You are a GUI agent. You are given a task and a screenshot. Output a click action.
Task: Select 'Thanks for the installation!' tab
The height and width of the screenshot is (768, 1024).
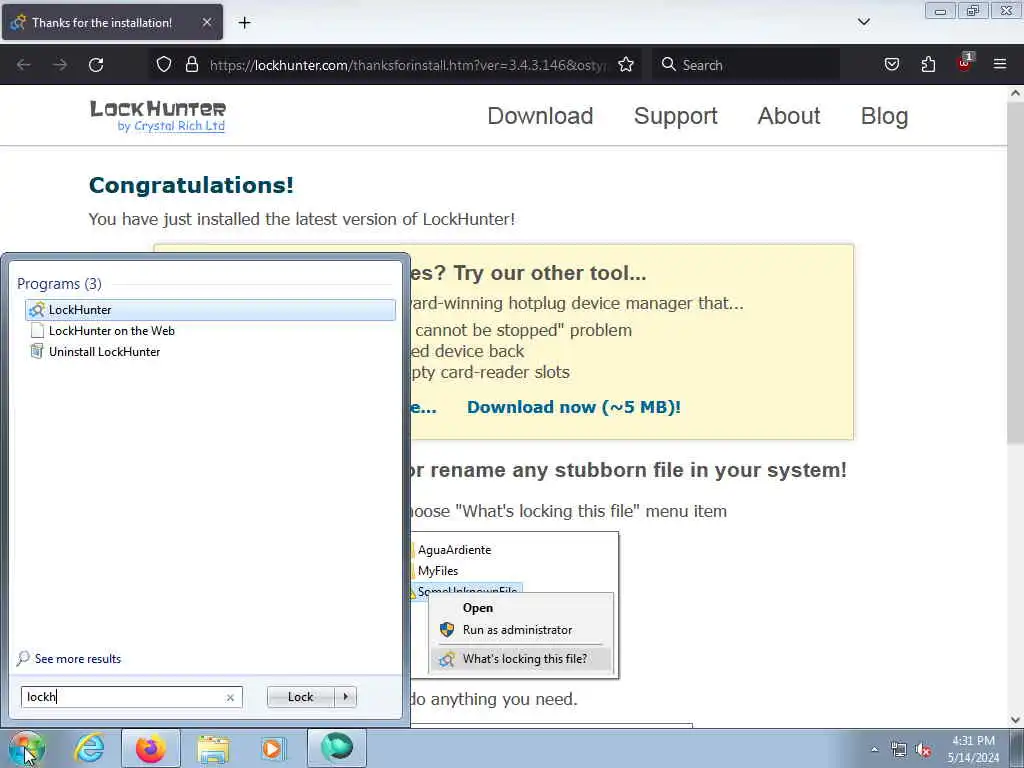click(112, 23)
